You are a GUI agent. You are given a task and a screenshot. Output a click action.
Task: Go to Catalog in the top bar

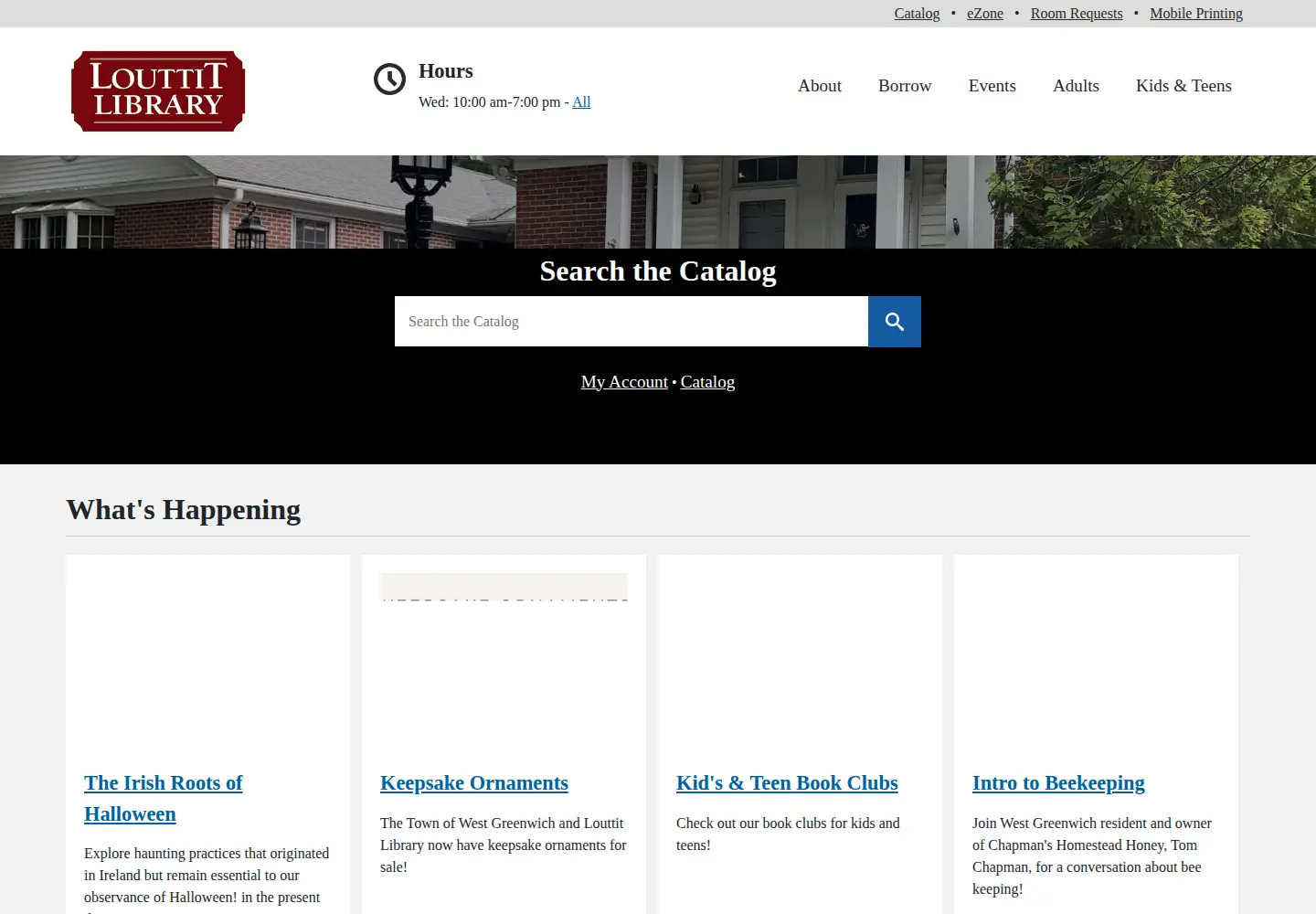[x=917, y=14]
